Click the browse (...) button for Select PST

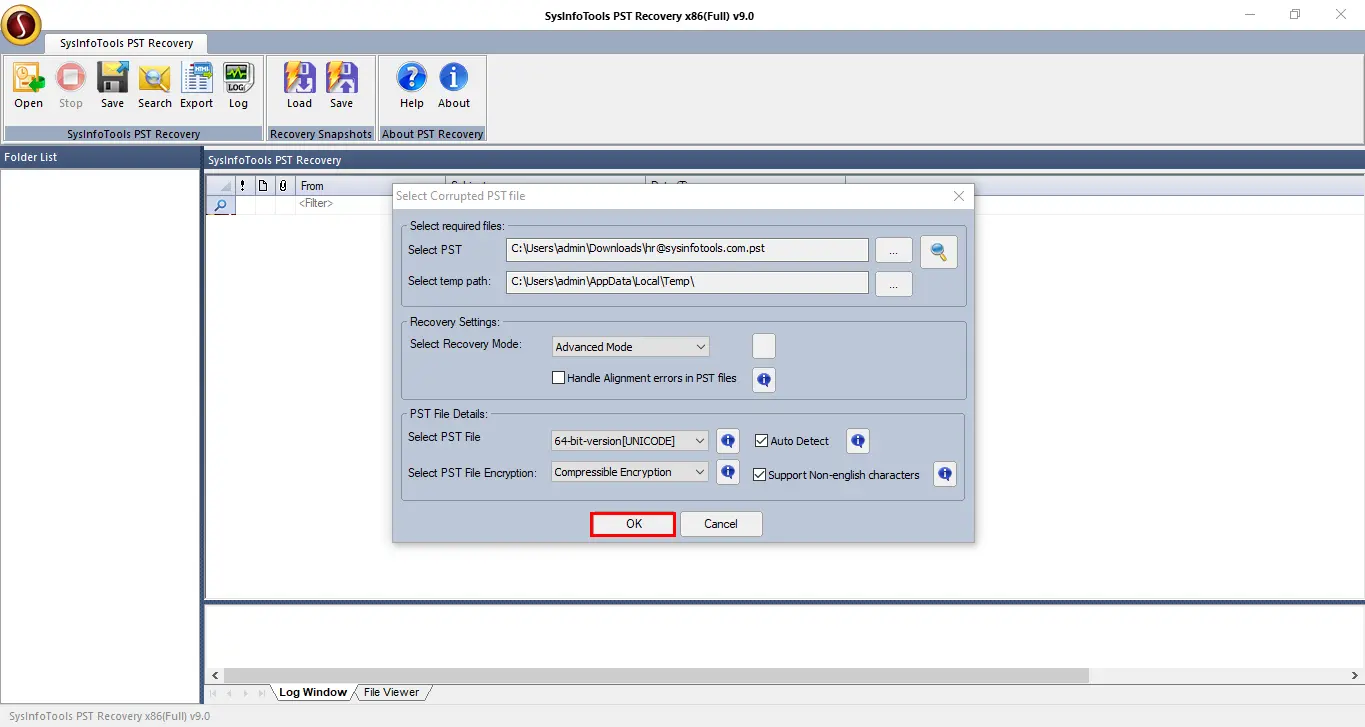point(894,249)
